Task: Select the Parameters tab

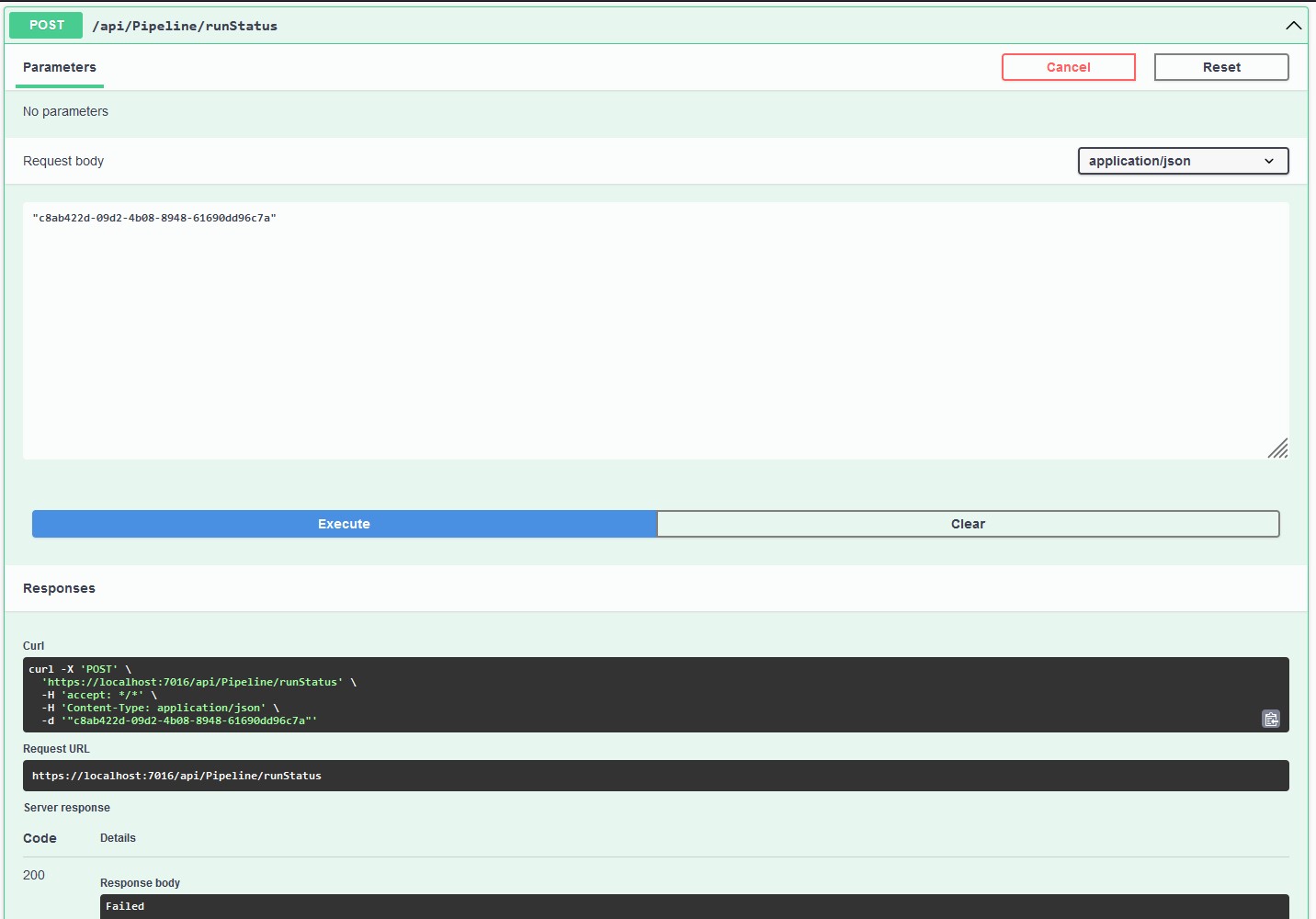Action: [x=60, y=67]
